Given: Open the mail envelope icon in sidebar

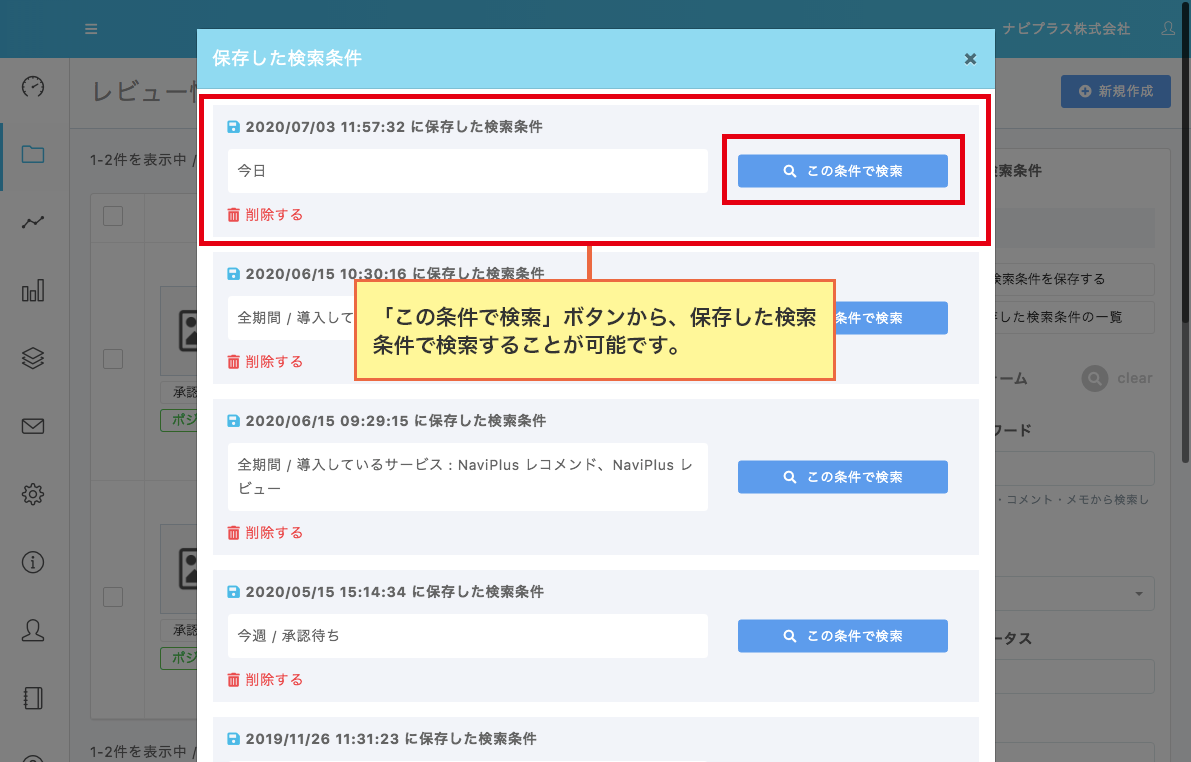Looking at the screenshot, I should tap(33, 426).
